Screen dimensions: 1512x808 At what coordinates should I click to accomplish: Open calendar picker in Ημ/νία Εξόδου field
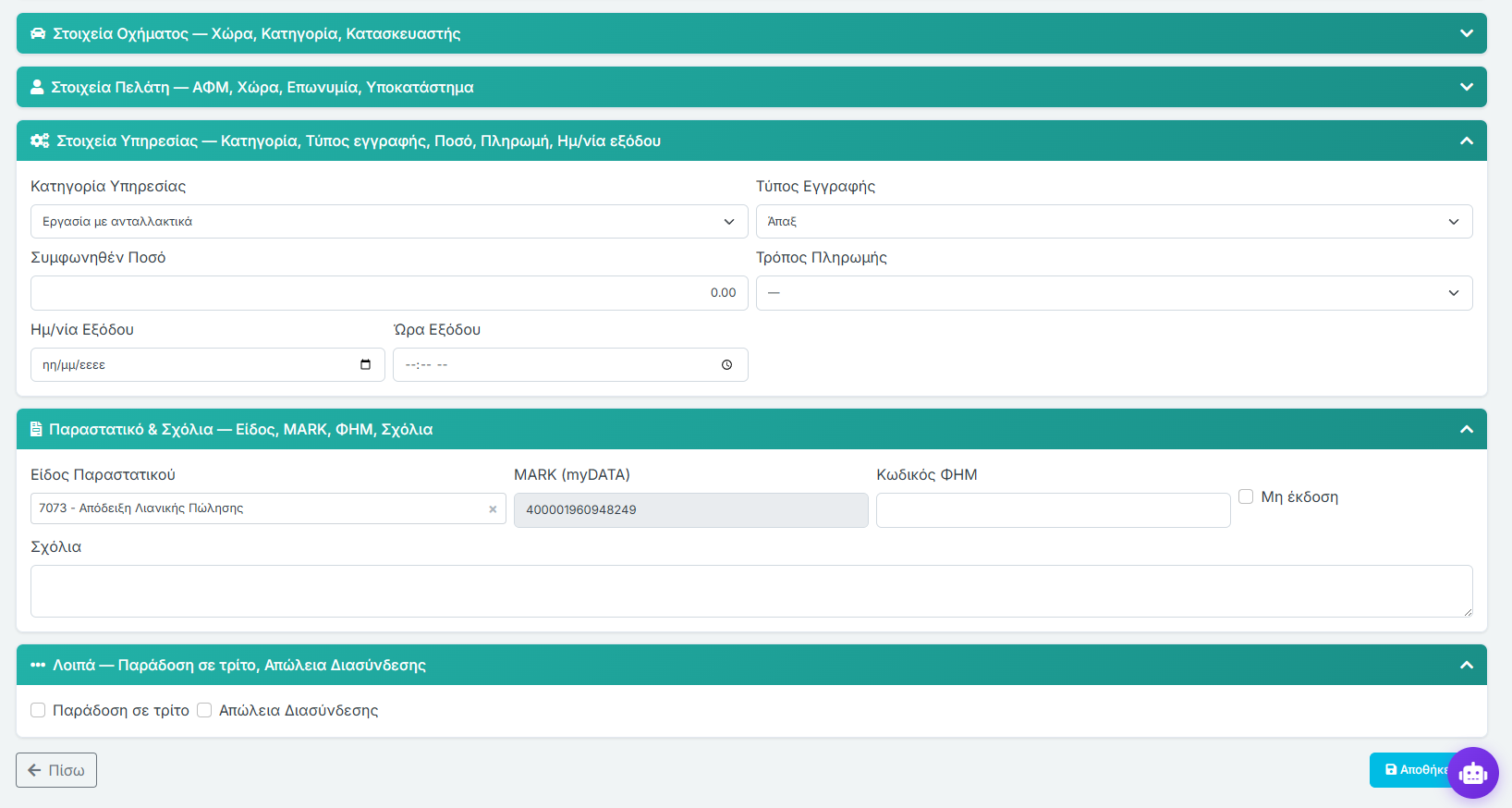click(x=365, y=364)
